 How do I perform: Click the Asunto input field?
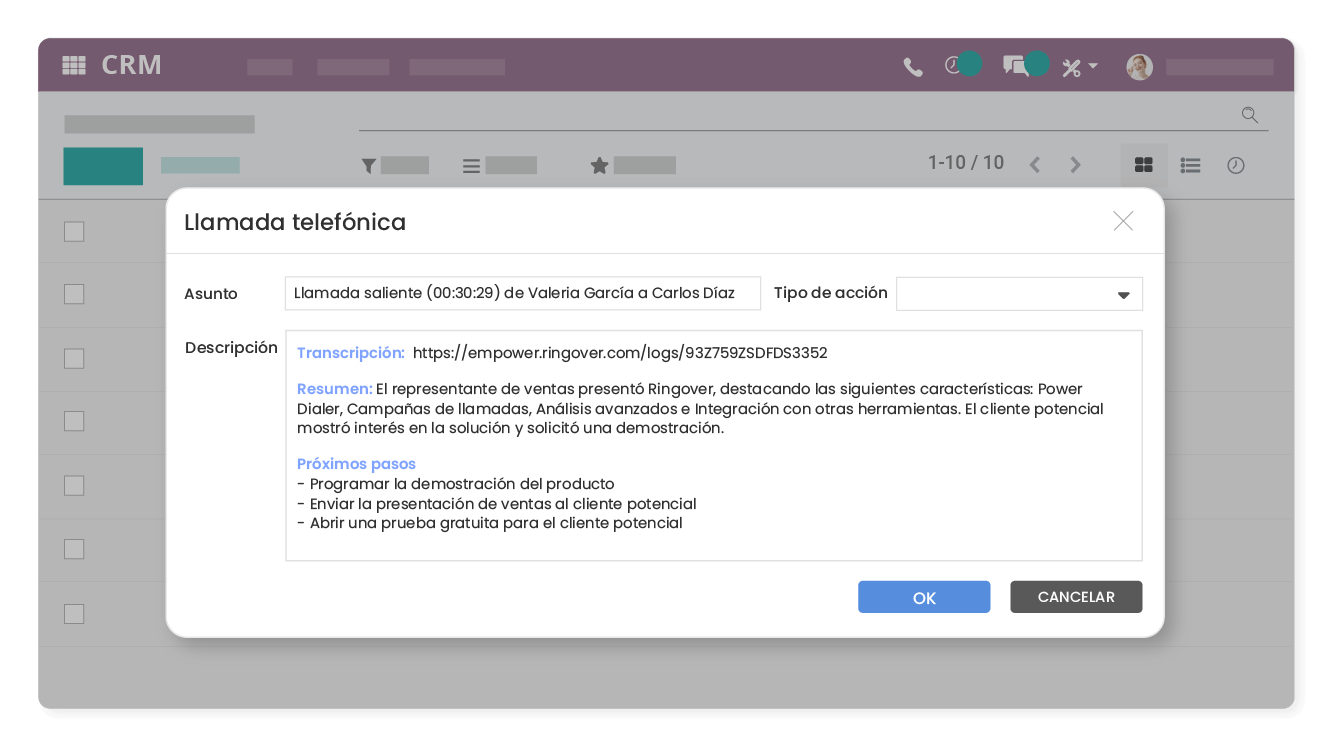(522, 293)
